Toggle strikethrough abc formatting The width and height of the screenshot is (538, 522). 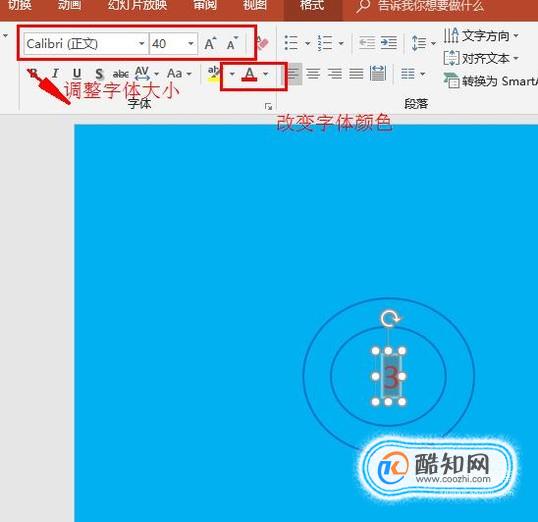point(120,73)
